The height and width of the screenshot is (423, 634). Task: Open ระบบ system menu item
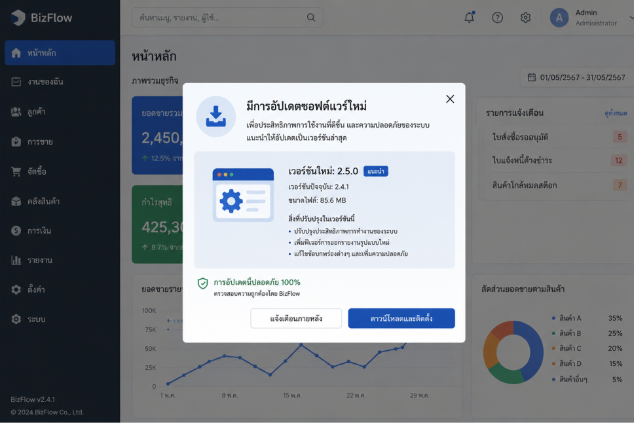click(60, 319)
